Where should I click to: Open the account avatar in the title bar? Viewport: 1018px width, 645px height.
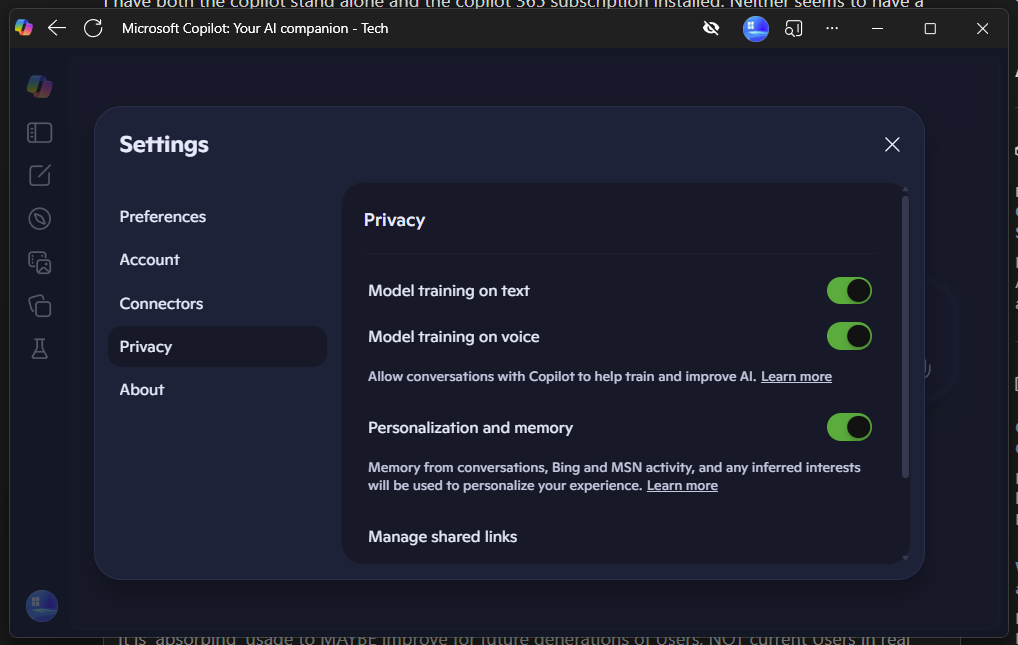756,29
